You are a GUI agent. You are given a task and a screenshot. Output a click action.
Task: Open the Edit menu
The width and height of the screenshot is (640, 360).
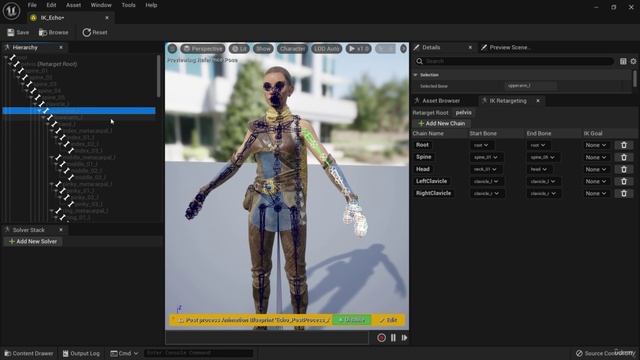[51, 5]
